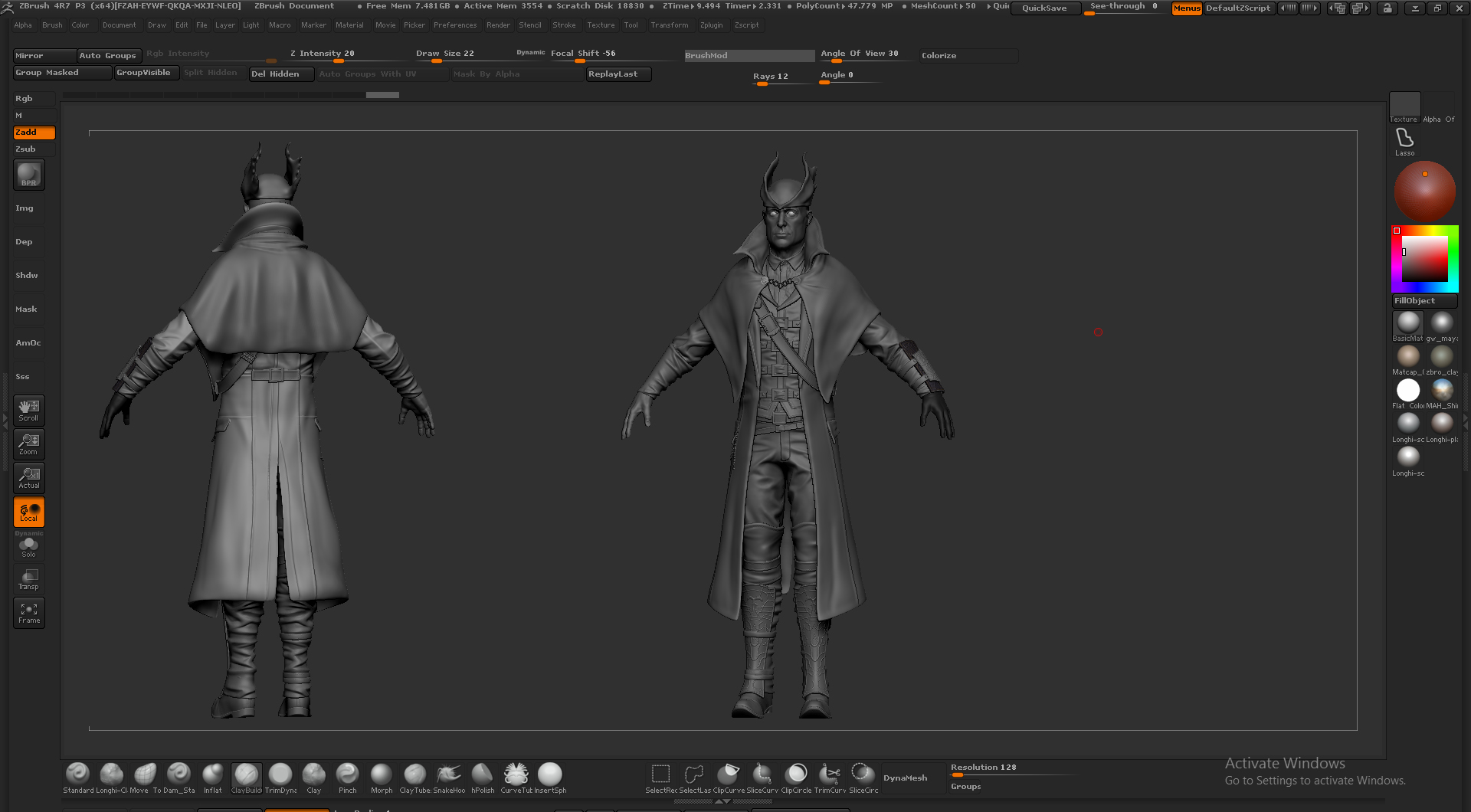Viewport: 1471px width, 812px height.
Task: Select the Move brush
Action: 144,778
